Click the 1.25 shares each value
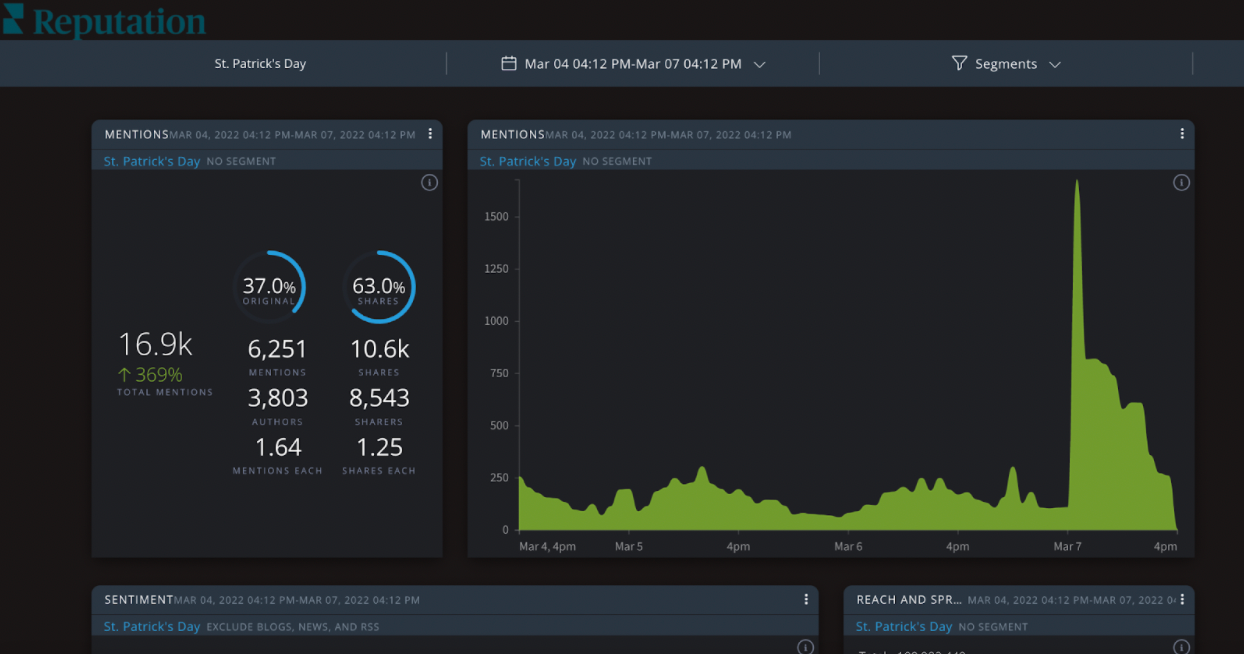The height and width of the screenshot is (654, 1244). click(379, 447)
